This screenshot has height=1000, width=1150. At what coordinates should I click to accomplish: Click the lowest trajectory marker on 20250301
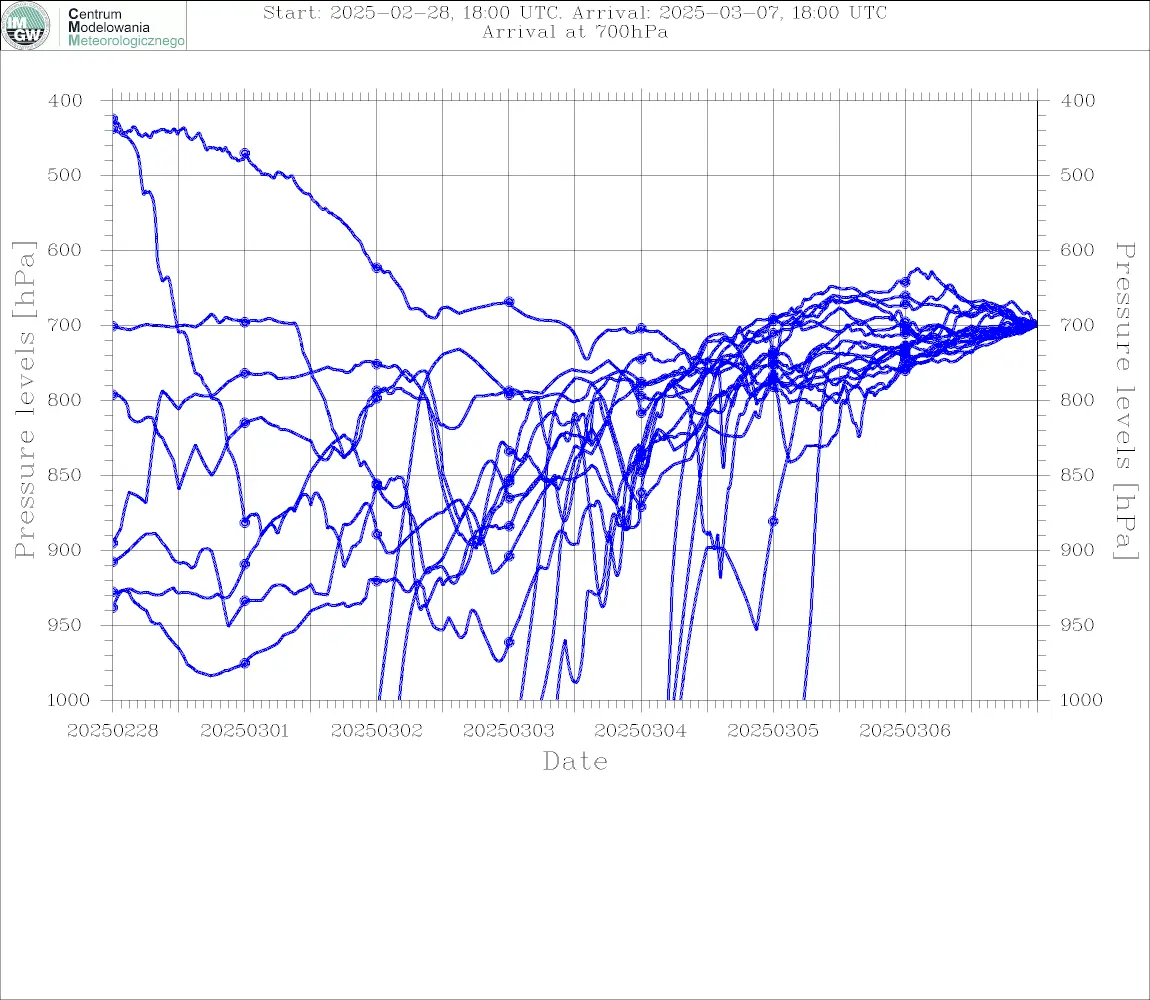coord(245,663)
